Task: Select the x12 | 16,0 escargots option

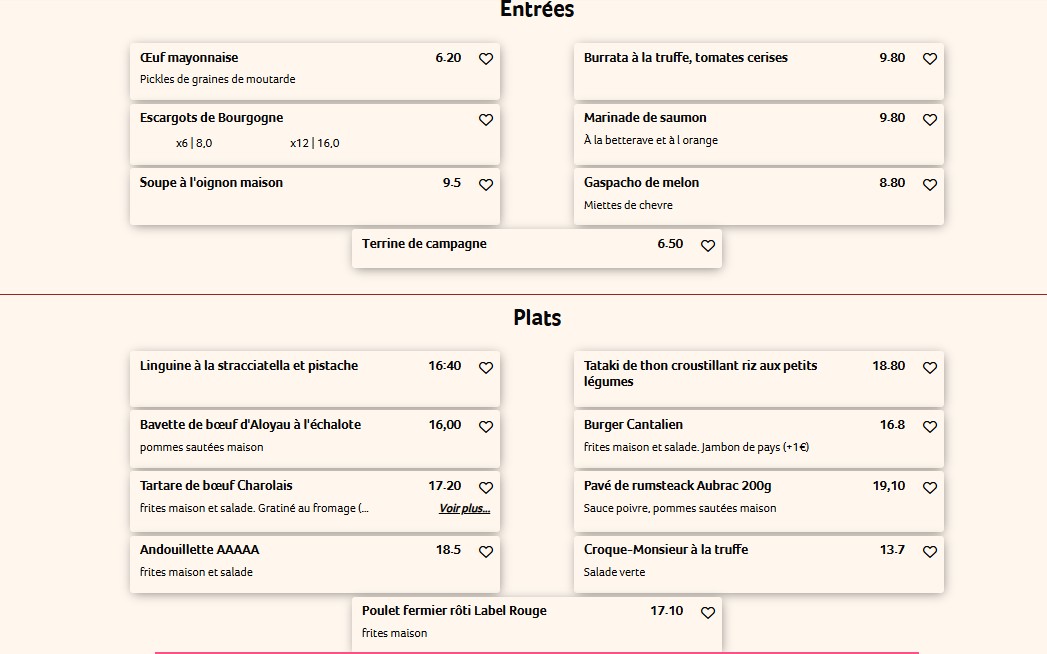Action: [x=315, y=143]
